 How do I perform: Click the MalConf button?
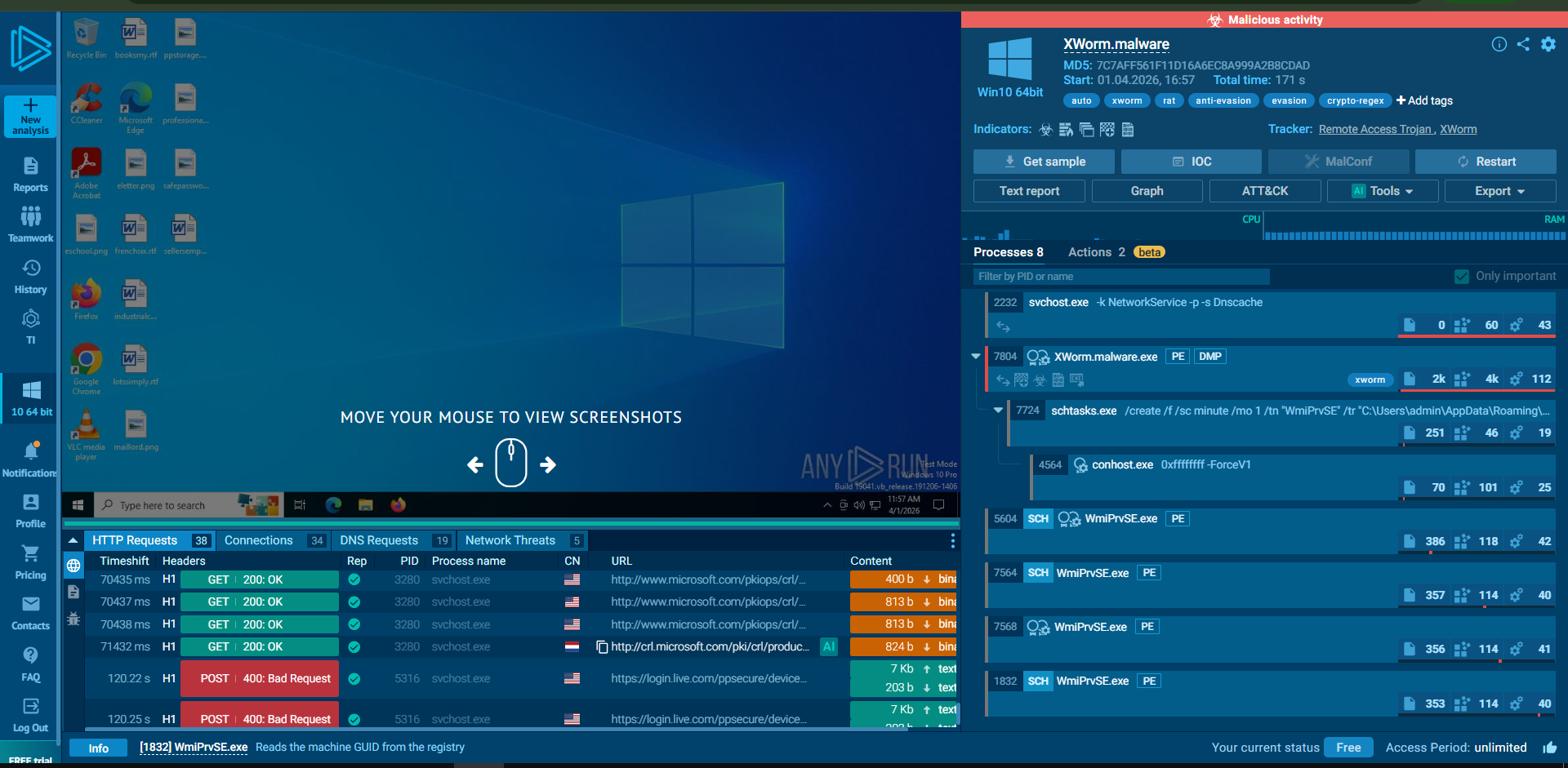coord(1339,162)
